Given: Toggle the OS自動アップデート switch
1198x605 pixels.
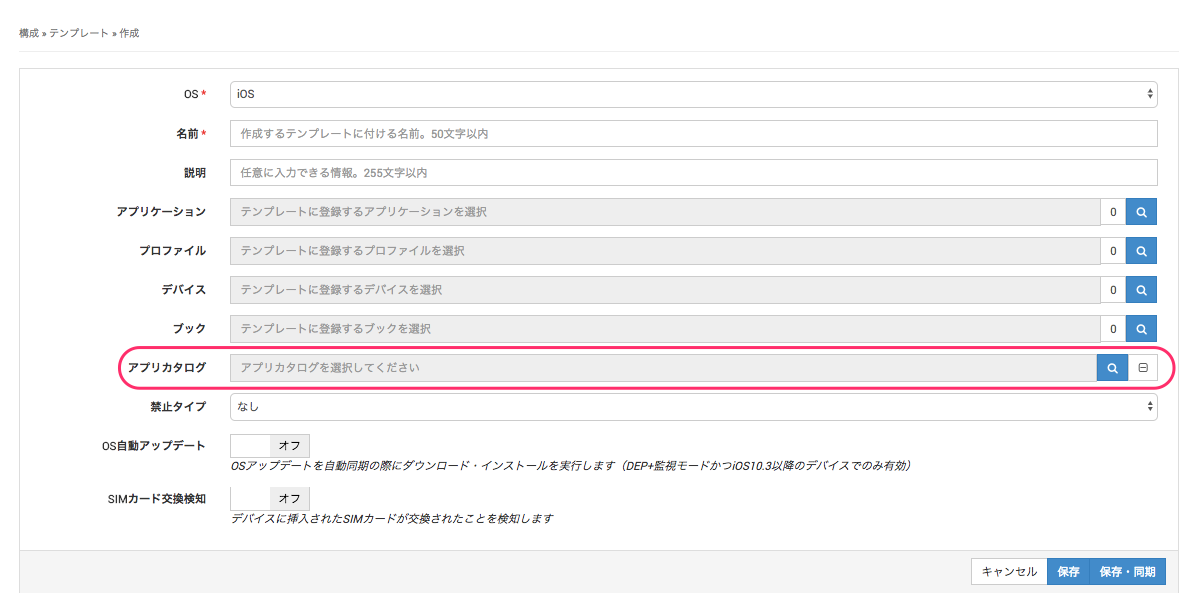Looking at the screenshot, I should point(270,446).
